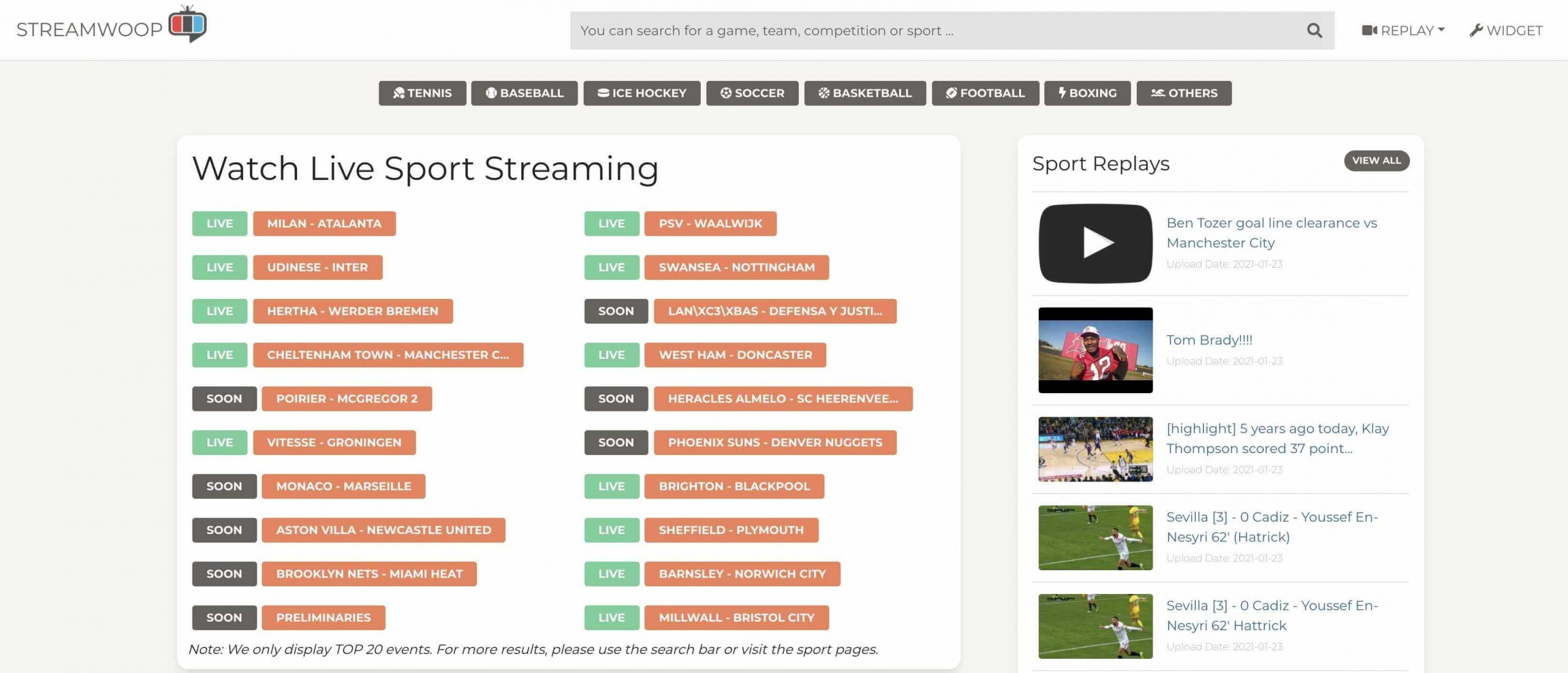The width and height of the screenshot is (1568, 673).
Task: Open the Baseball sport category
Action: pyautogui.click(x=524, y=93)
